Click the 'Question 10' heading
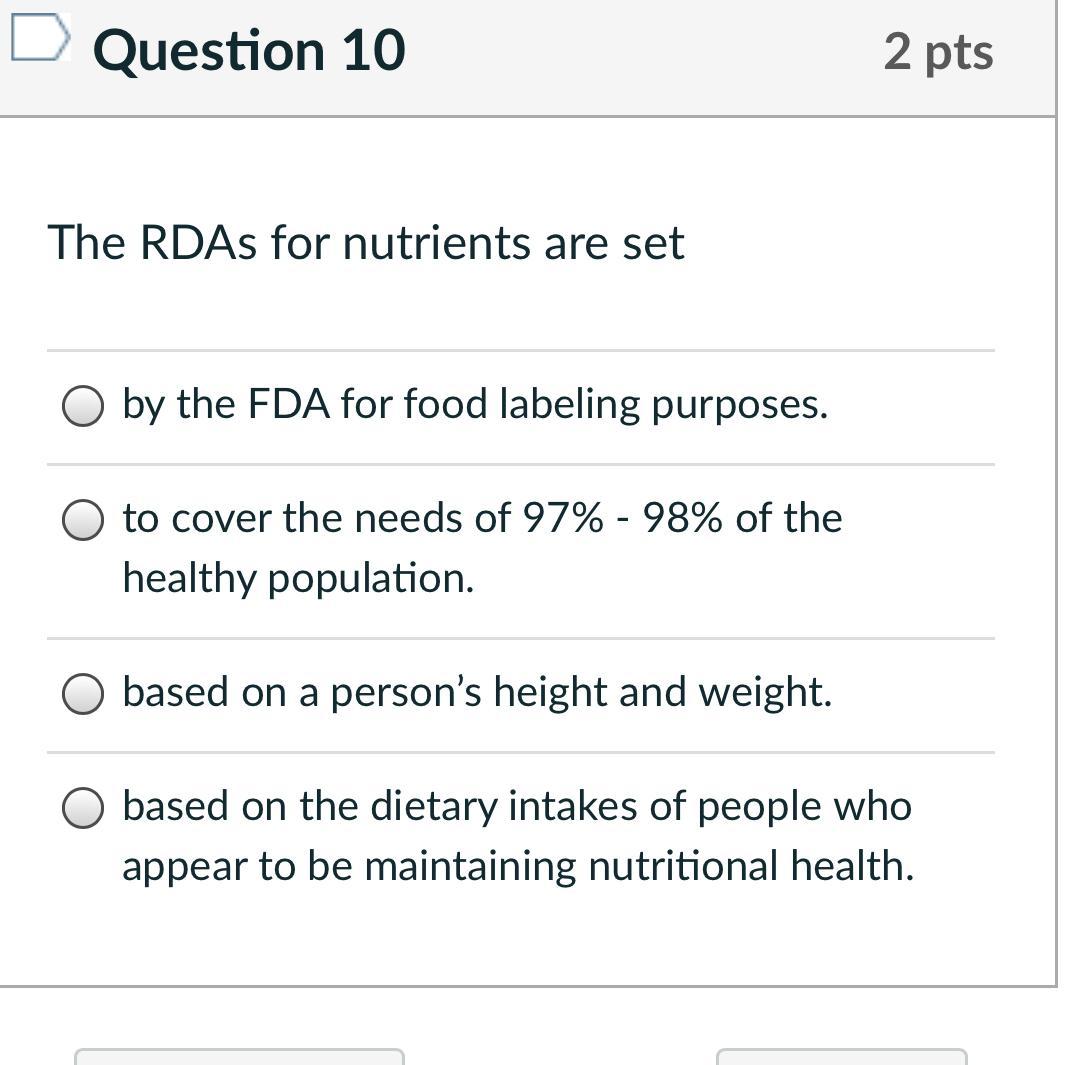 click(249, 51)
